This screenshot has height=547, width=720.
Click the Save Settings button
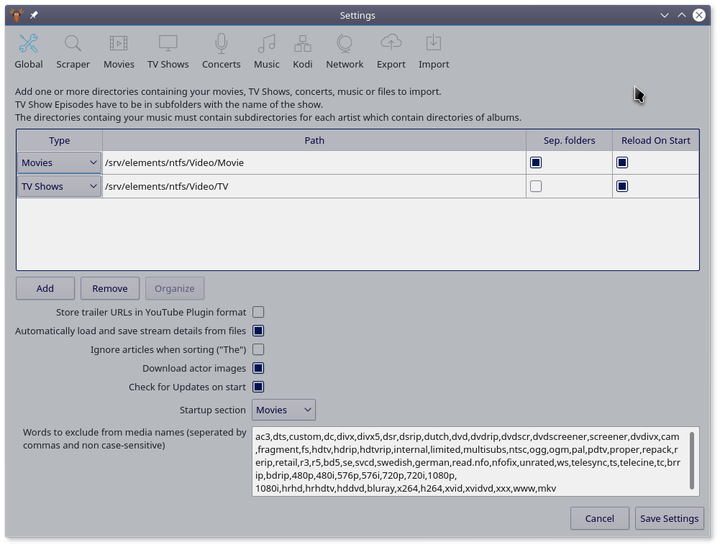point(669,518)
